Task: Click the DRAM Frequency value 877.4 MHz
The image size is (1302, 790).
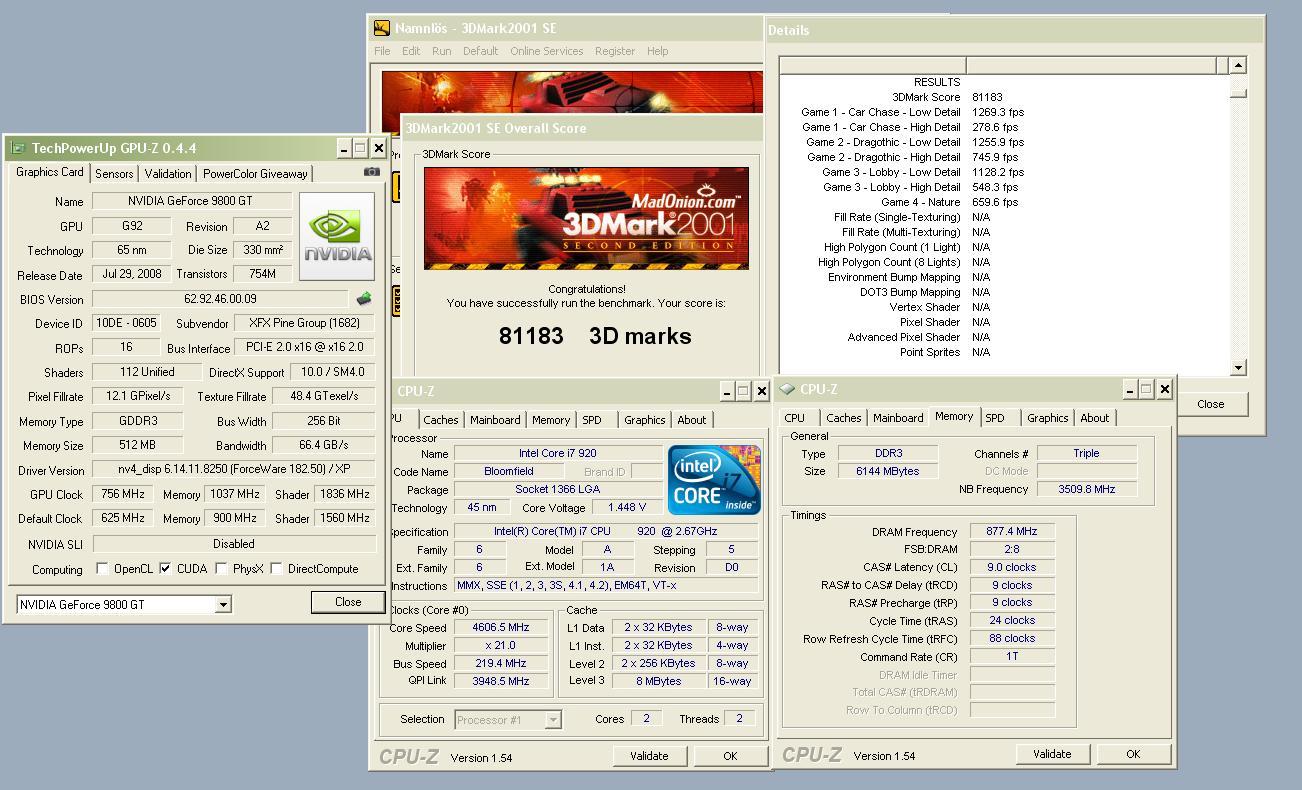Action: [x=1012, y=532]
